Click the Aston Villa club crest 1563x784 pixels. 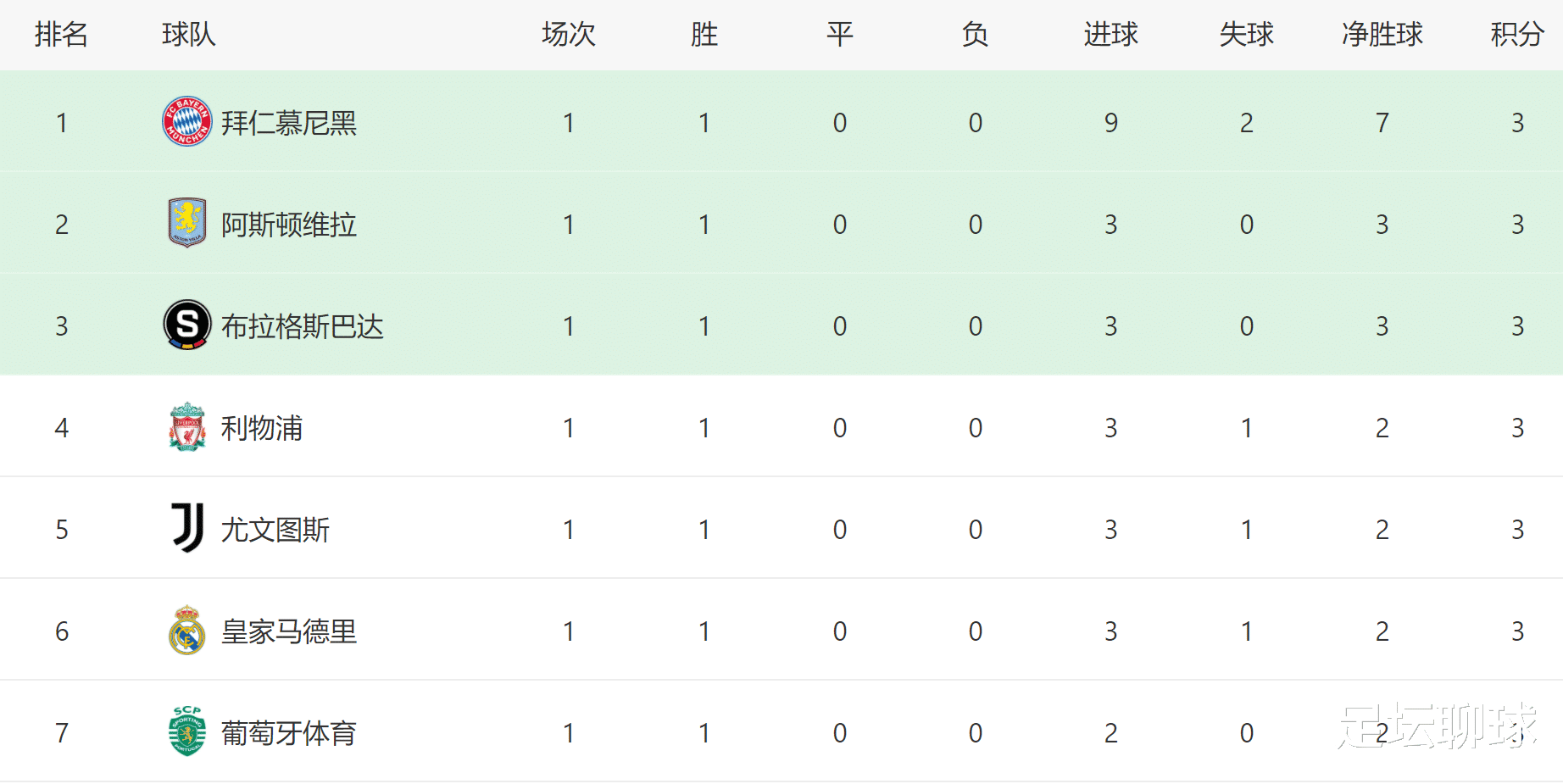click(x=187, y=222)
